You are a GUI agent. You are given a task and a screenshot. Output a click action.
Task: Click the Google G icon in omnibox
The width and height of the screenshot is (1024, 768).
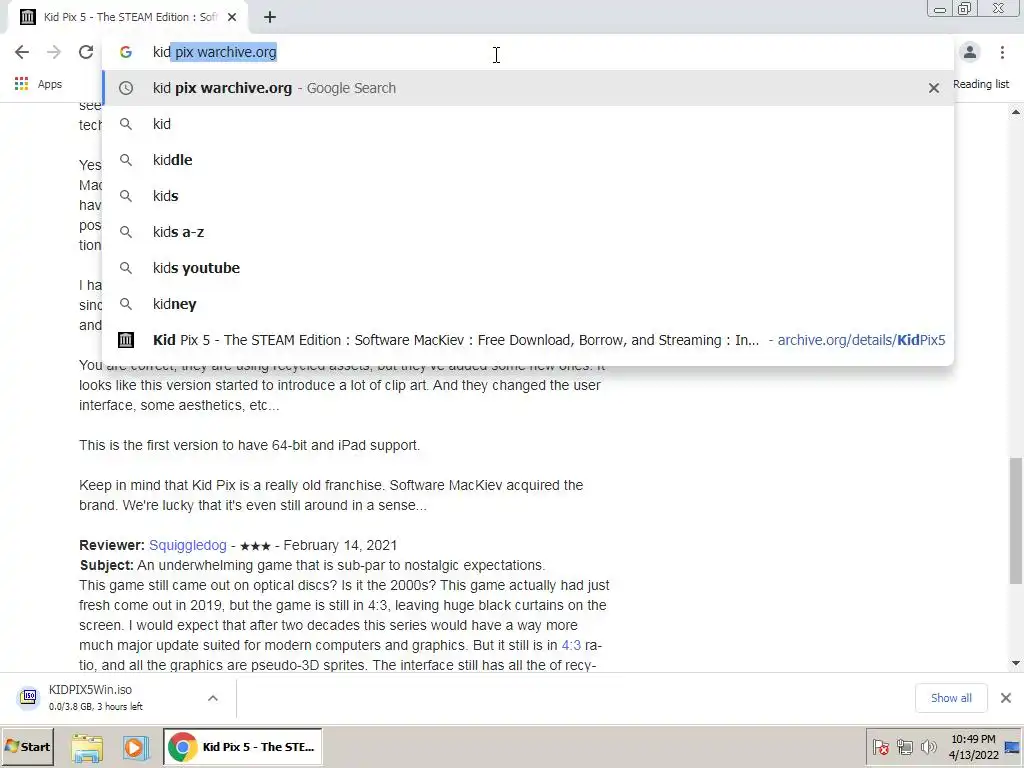[x=125, y=52]
